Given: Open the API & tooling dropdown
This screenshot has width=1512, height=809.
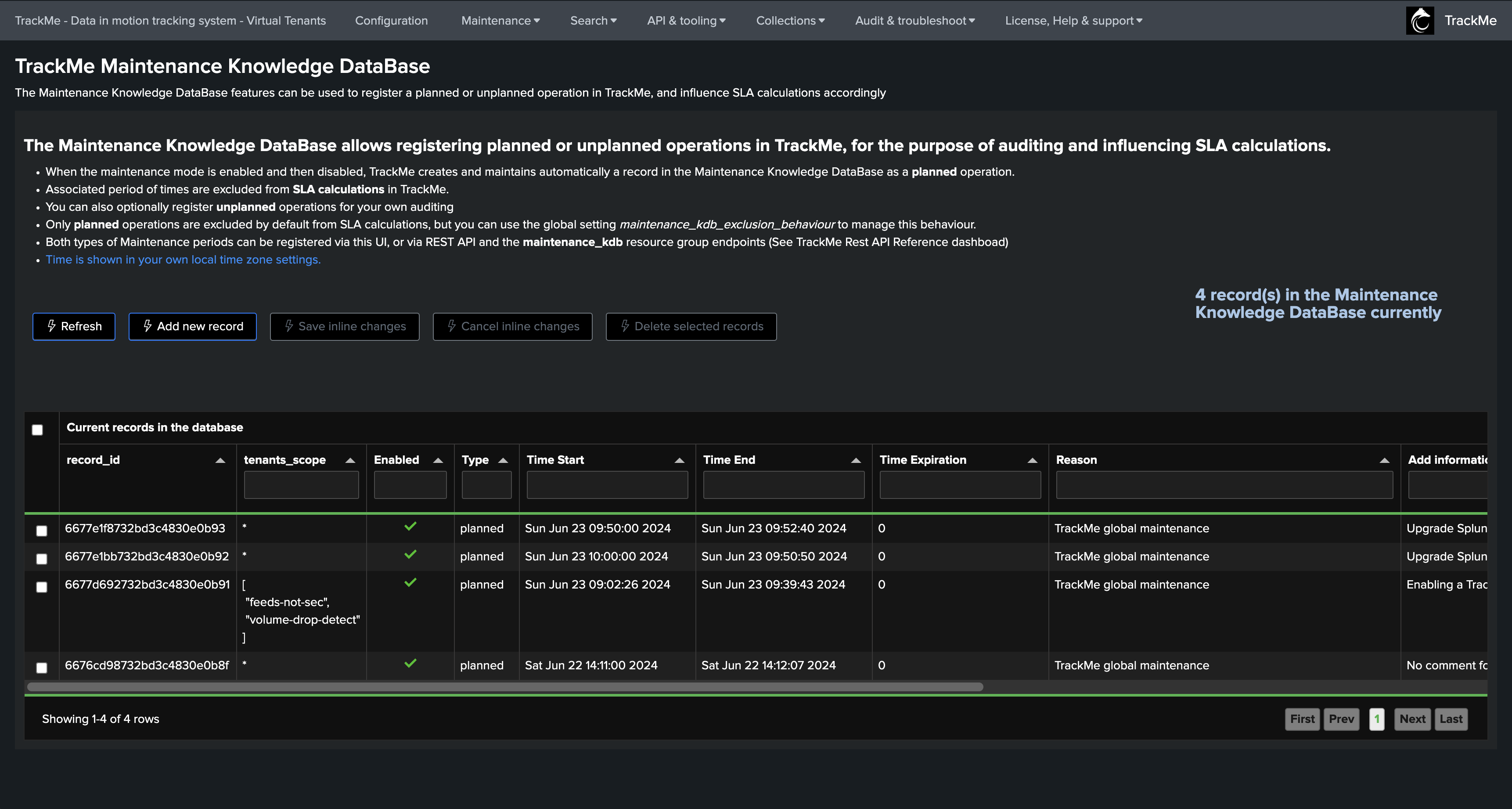Looking at the screenshot, I should coord(686,21).
